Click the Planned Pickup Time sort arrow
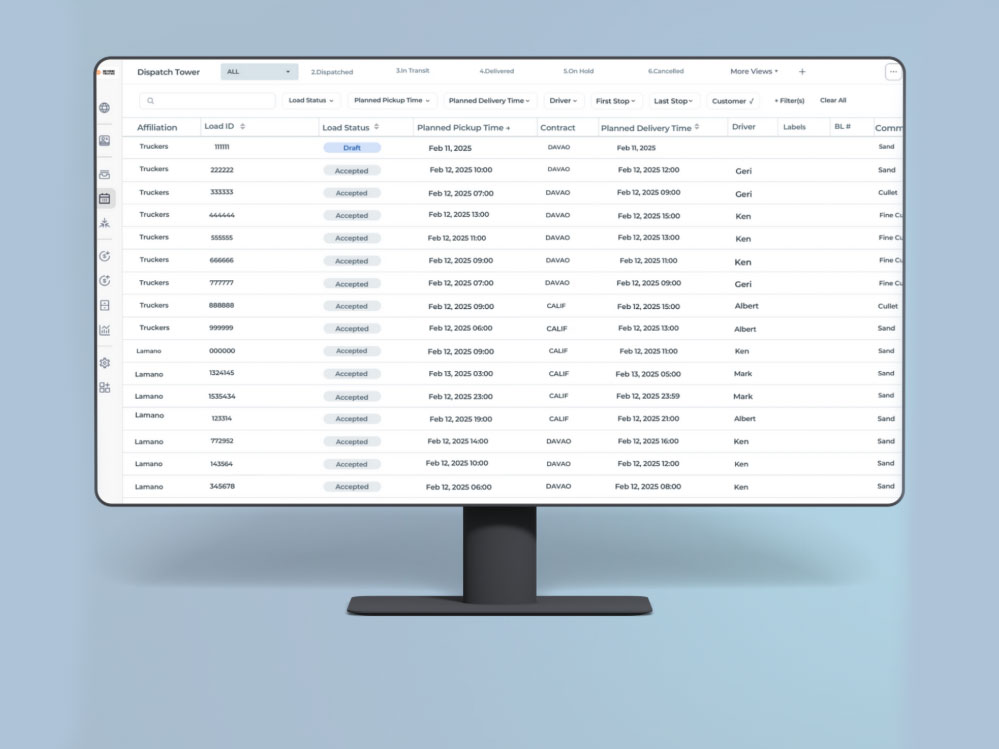This screenshot has height=749, width=999. [x=508, y=128]
